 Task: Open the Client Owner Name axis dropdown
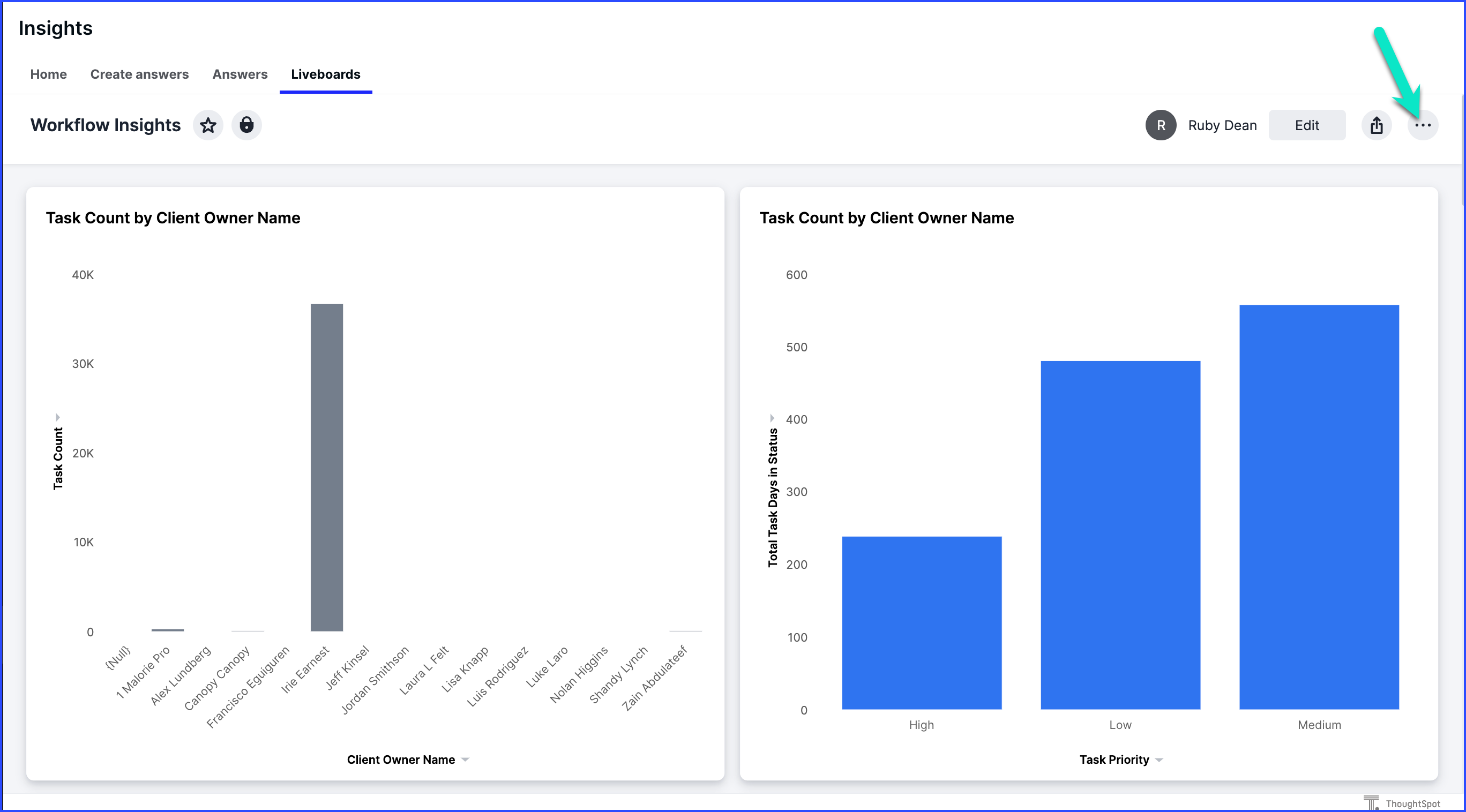click(x=465, y=760)
